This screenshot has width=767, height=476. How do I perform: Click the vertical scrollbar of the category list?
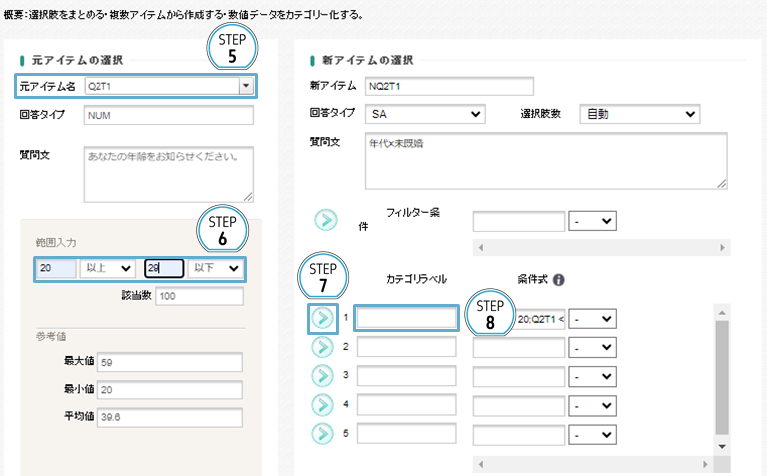pos(722,370)
